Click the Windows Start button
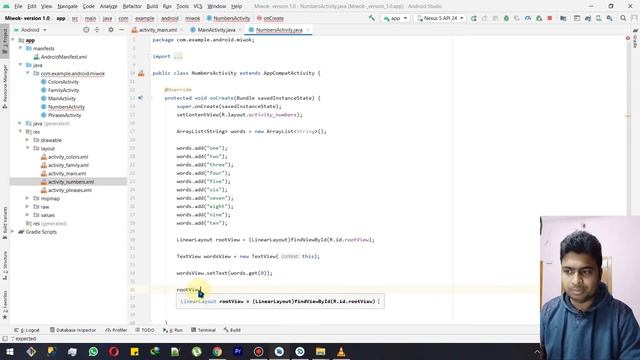Image resolution: width=640 pixels, height=360 pixels. pos(10,351)
